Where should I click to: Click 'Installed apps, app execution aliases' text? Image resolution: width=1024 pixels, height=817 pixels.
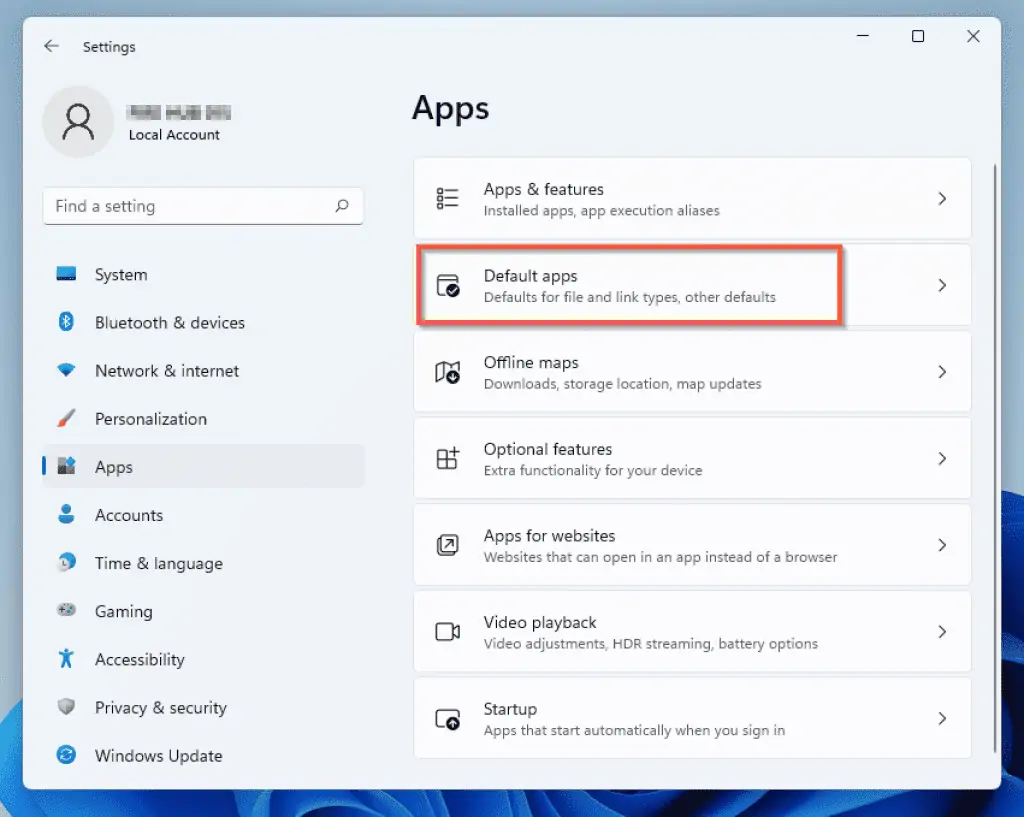click(x=601, y=210)
